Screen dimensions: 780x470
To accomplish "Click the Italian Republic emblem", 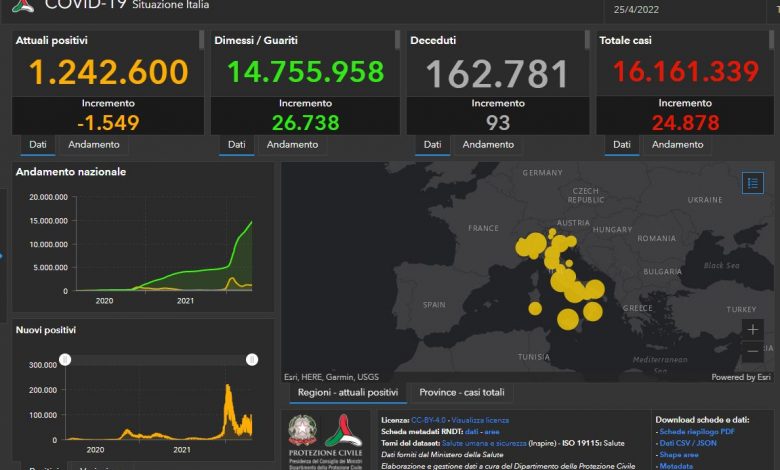I will [301, 430].
